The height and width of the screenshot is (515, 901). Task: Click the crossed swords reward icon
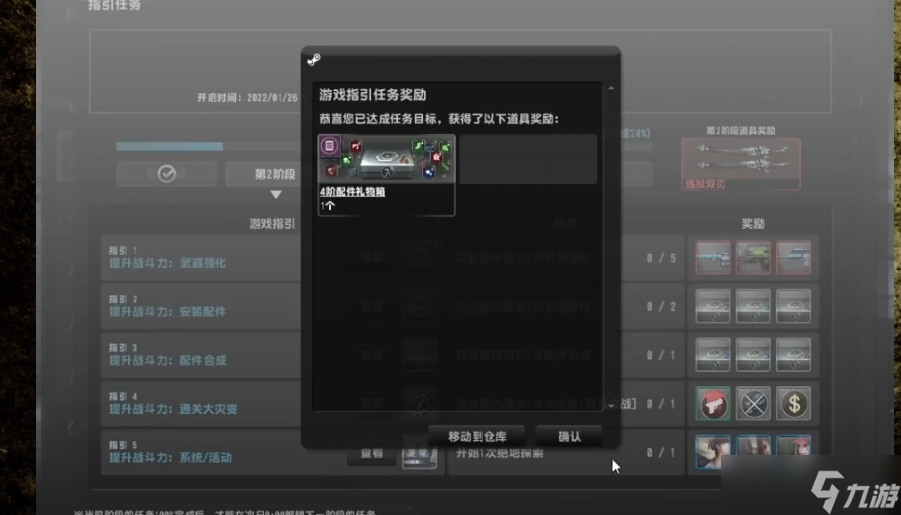(x=753, y=404)
